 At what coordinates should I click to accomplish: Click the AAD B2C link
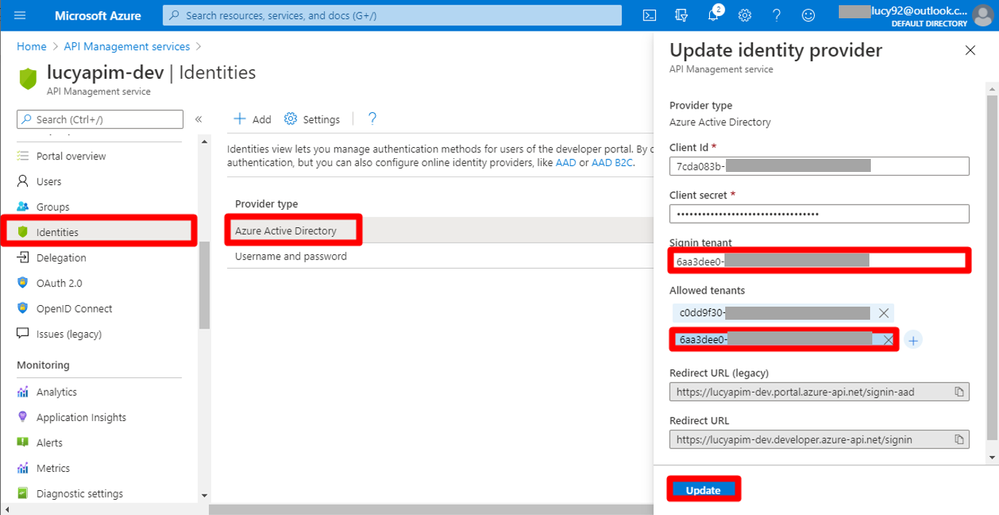tap(612, 163)
